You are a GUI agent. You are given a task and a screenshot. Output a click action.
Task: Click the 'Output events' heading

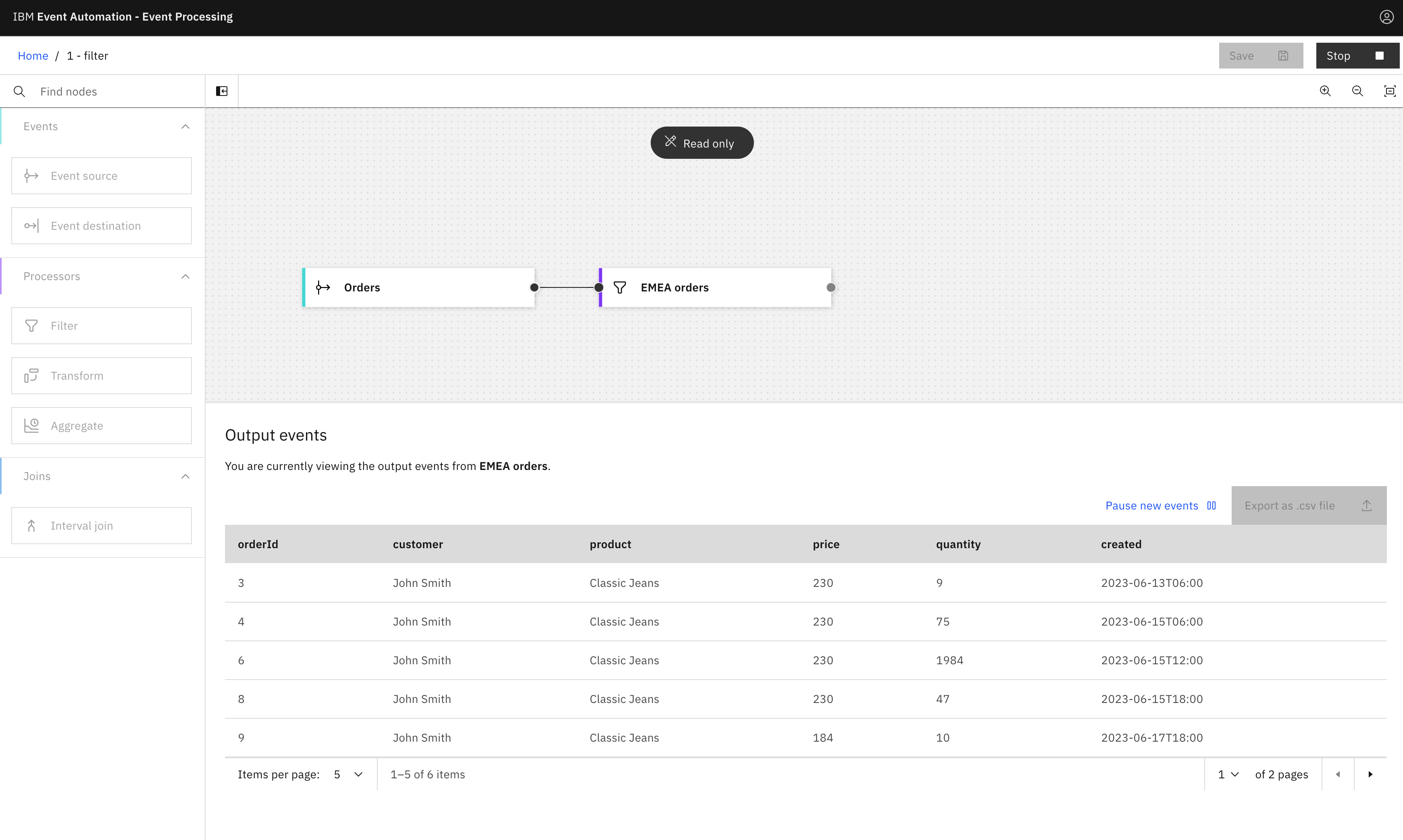point(276,435)
